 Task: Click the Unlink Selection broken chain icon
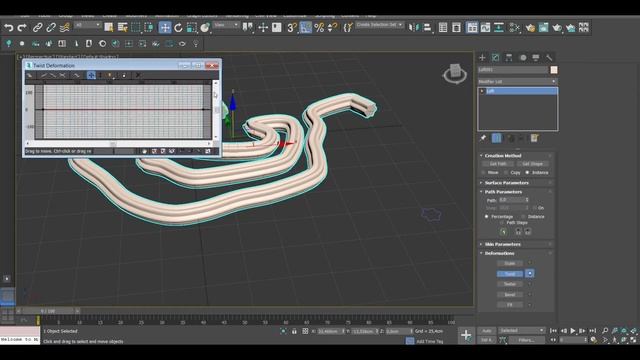click(51, 27)
